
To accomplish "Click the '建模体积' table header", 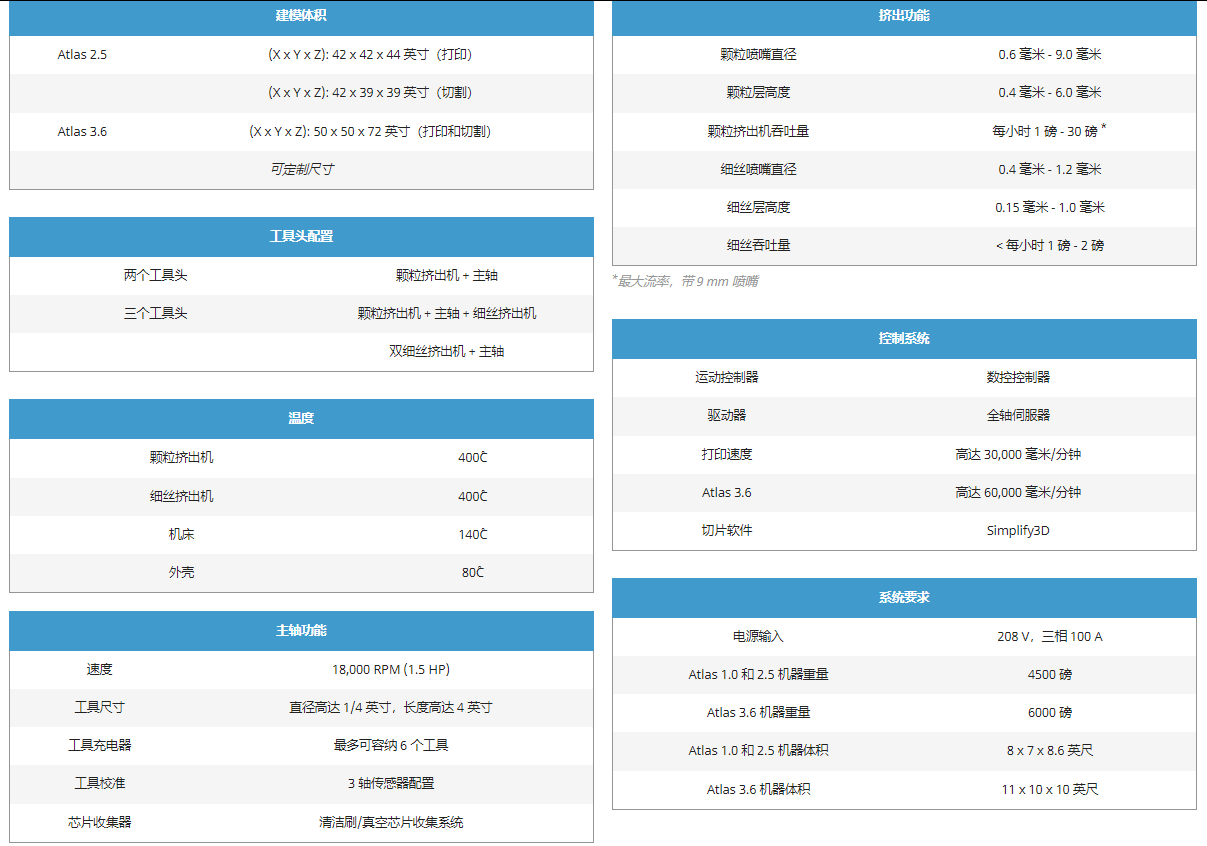I will coord(301,16).
